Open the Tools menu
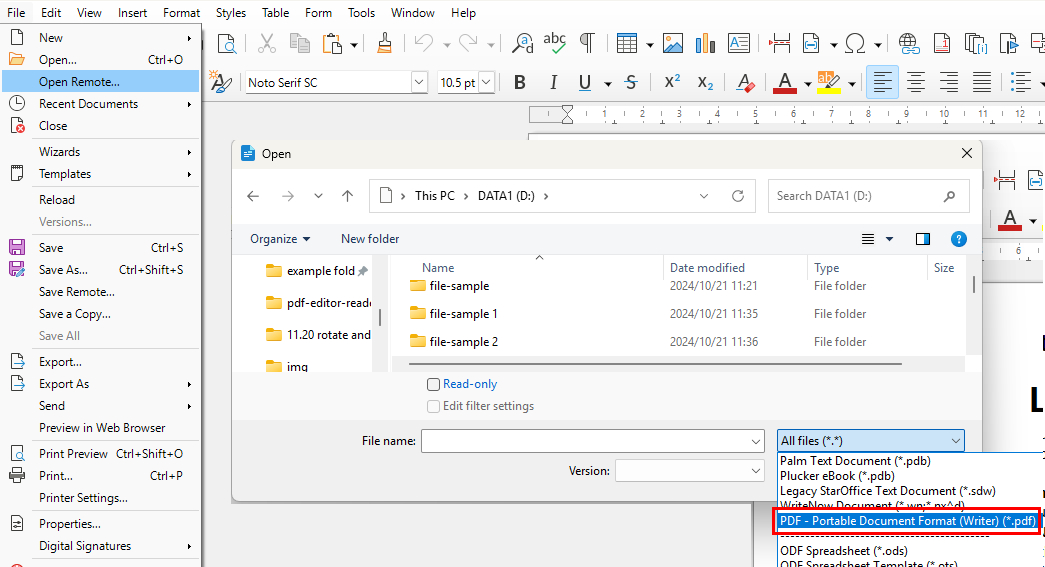This screenshot has width=1045, height=567. click(x=361, y=13)
